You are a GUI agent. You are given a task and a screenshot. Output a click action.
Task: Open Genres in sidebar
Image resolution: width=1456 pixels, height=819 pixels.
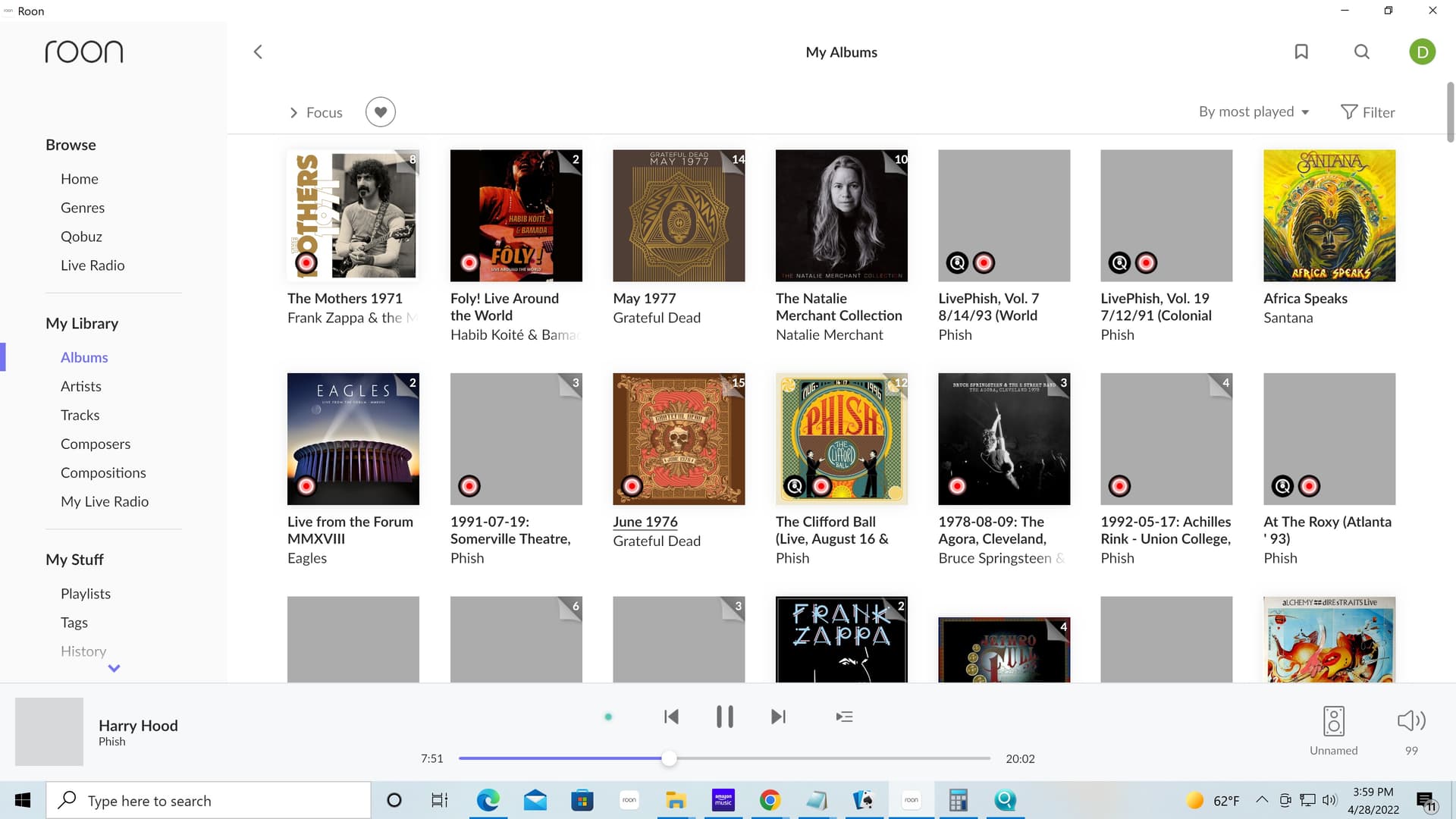pyautogui.click(x=83, y=208)
